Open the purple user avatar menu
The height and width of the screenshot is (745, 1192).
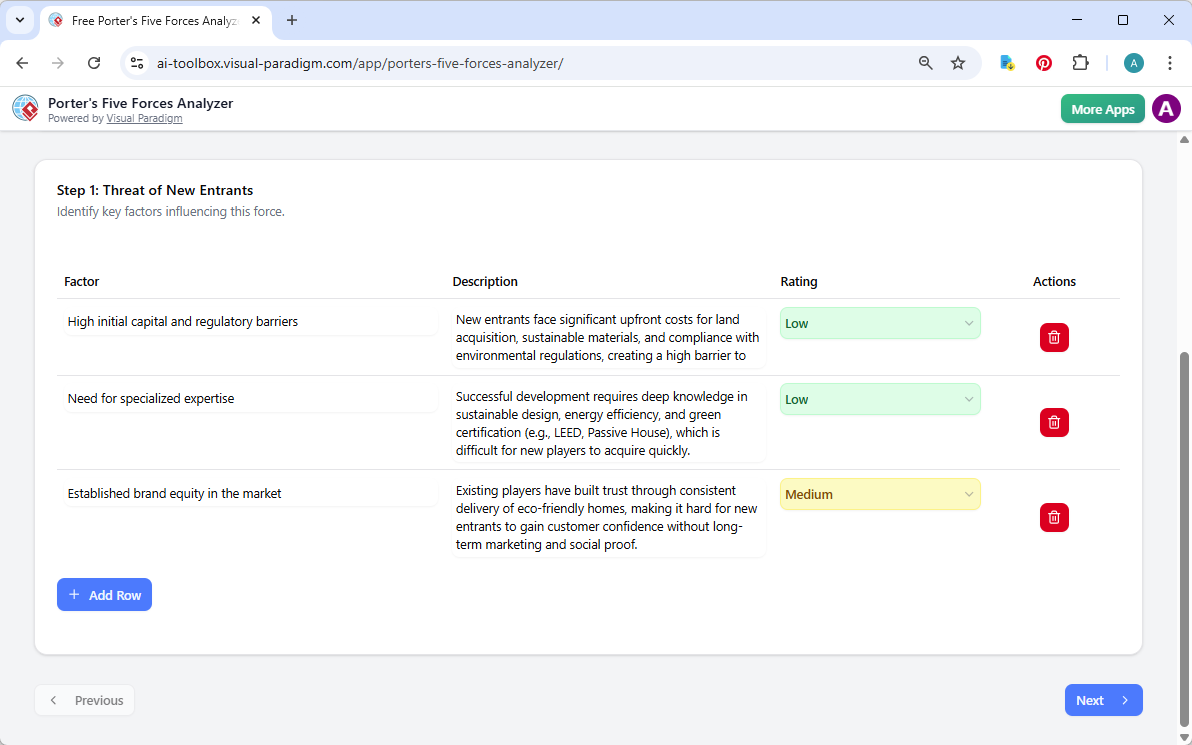point(1166,109)
